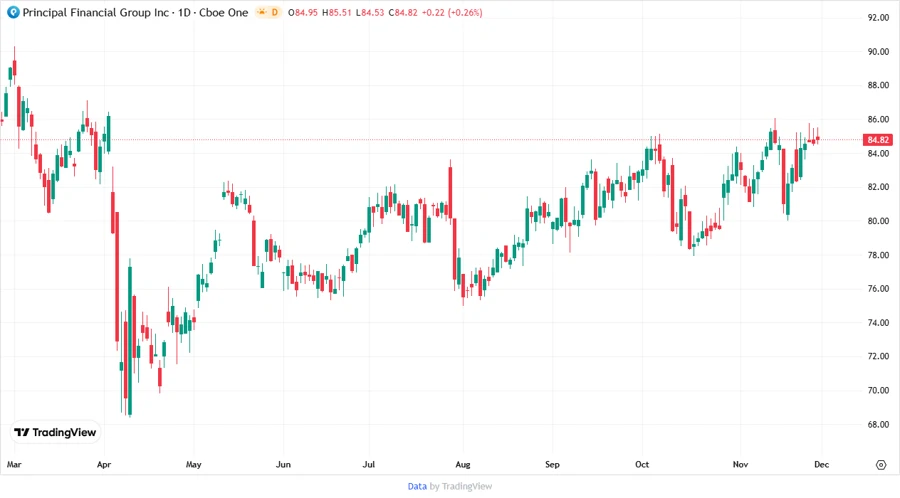Click the Principal Financial Group logo icon
Image resolution: width=900 pixels, height=498 pixels.
pos(13,12)
